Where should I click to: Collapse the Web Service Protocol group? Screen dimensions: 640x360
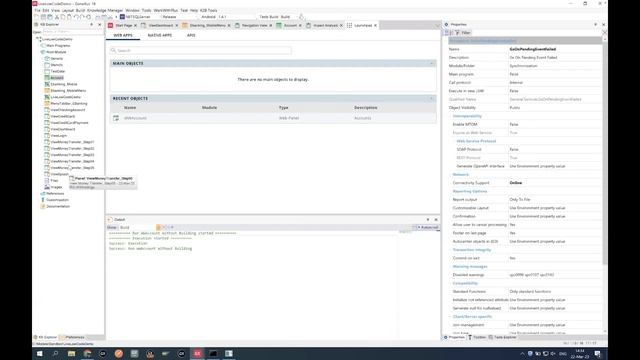476,141
